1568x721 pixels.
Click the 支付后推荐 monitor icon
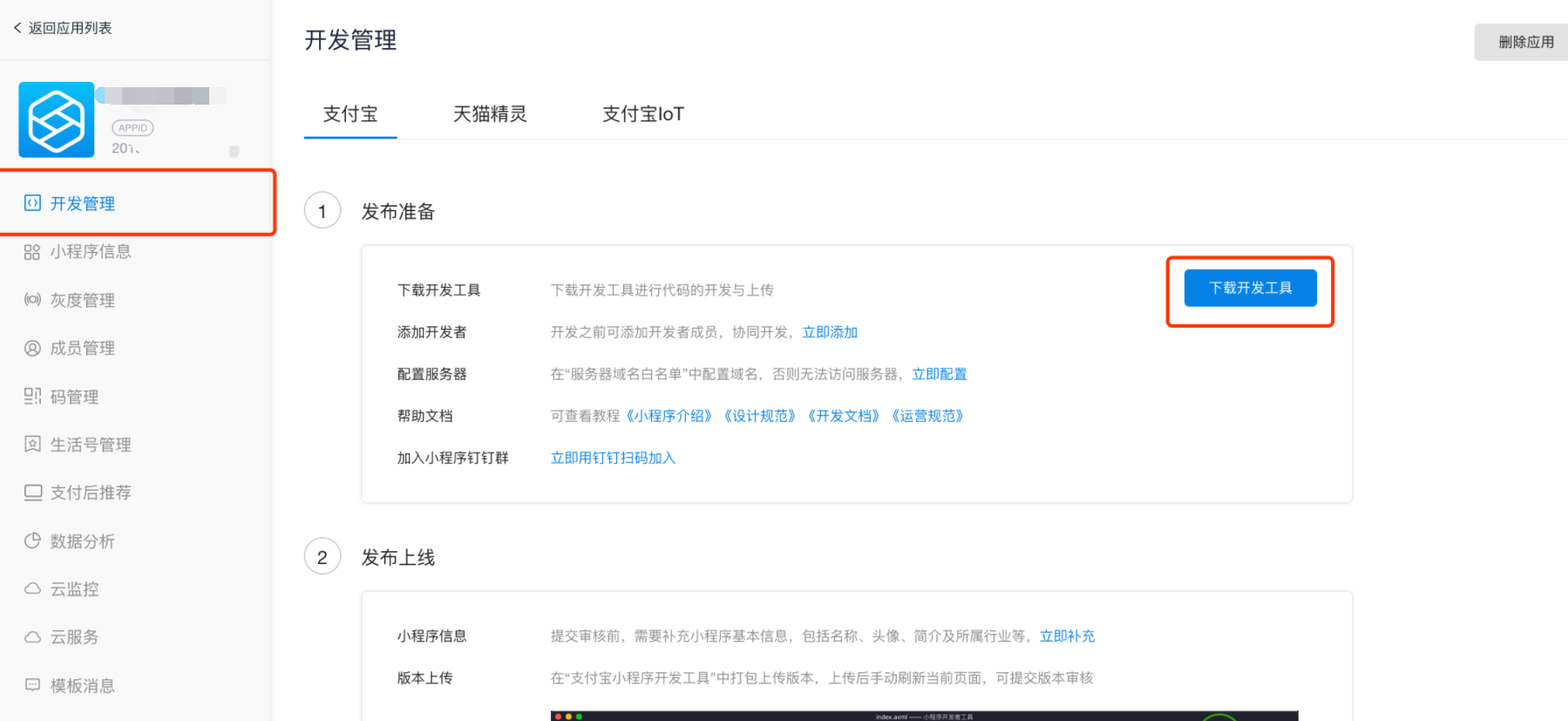[33, 493]
